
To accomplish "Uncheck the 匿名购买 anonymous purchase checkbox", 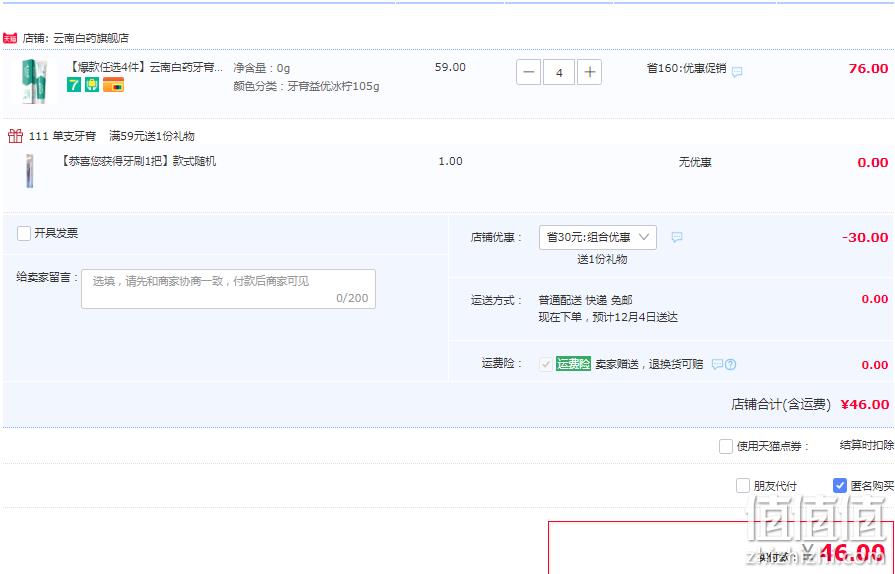I will pos(840,486).
